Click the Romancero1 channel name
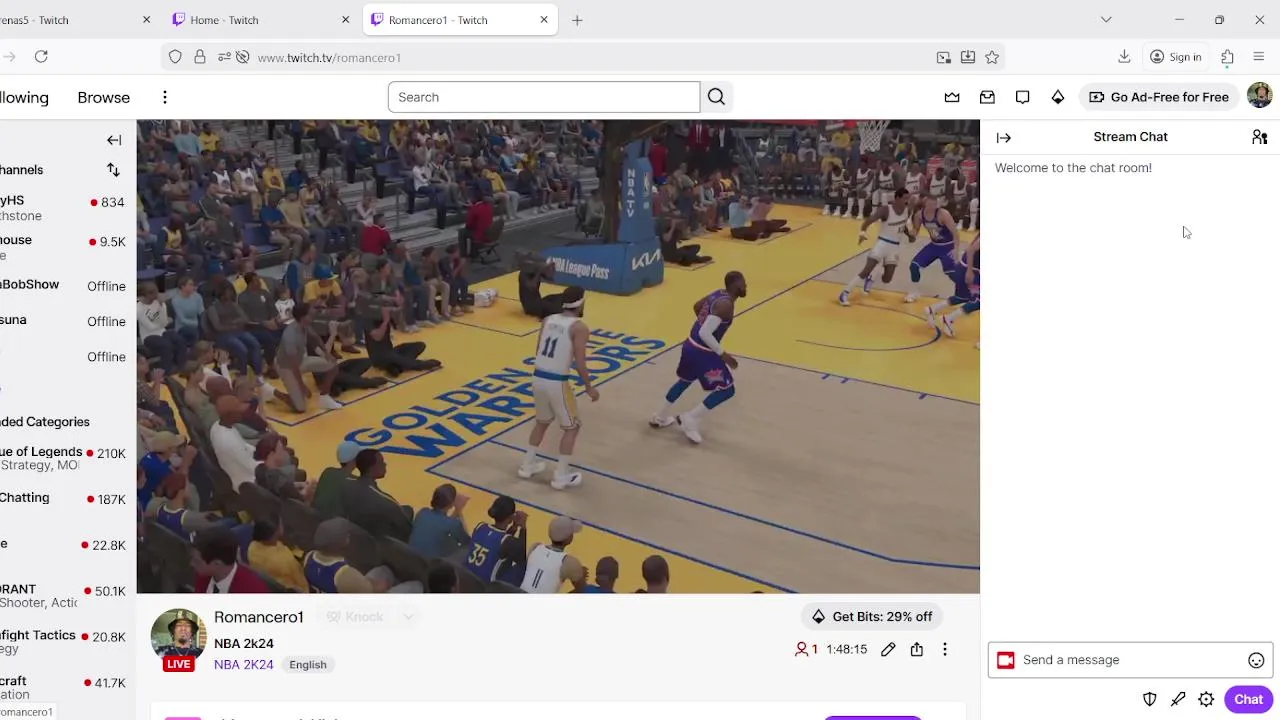Image resolution: width=1280 pixels, height=720 pixels. coord(259,617)
